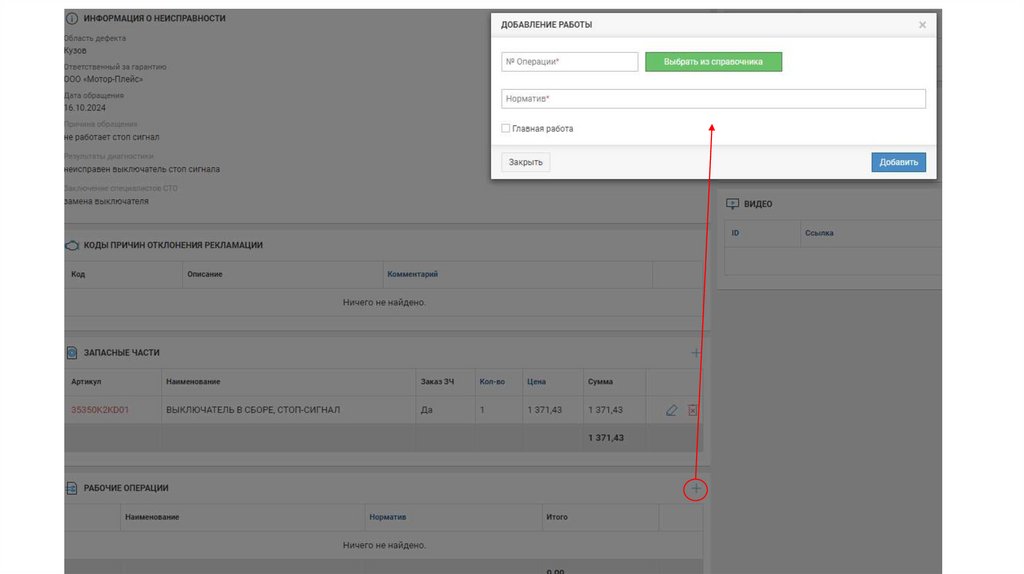Click the Запасные части section icon
1024x574 pixels.
(x=72, y=353)
